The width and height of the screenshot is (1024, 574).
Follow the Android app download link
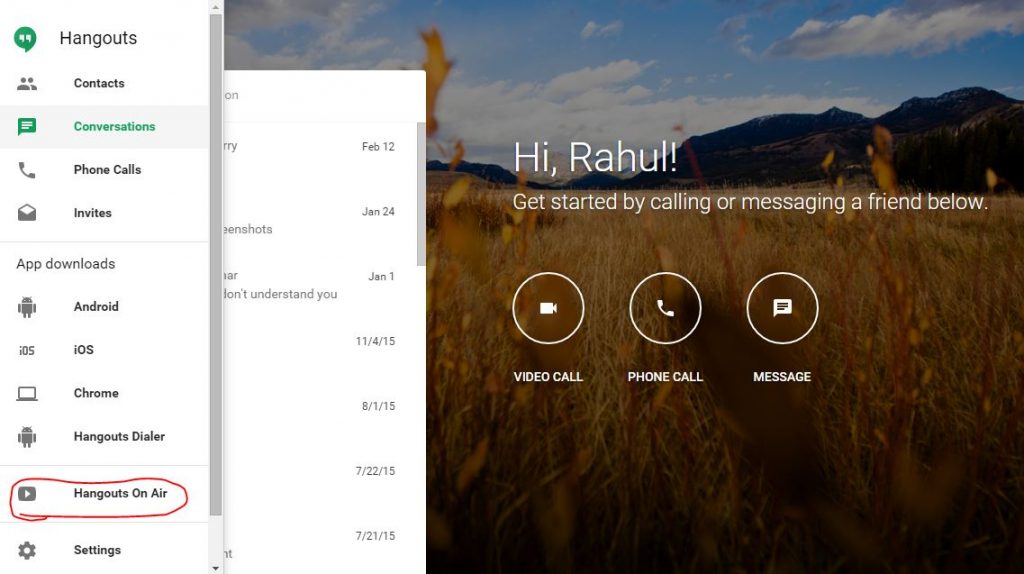point(104,307)
